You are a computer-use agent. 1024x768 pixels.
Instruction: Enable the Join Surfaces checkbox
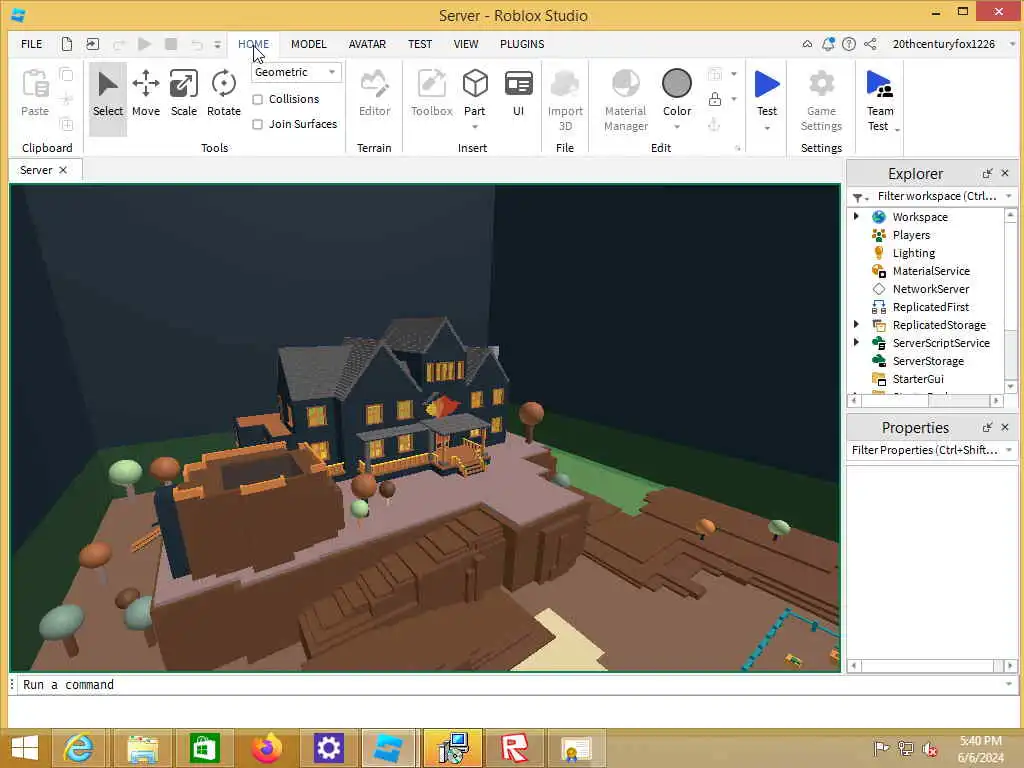coord(257,124)
